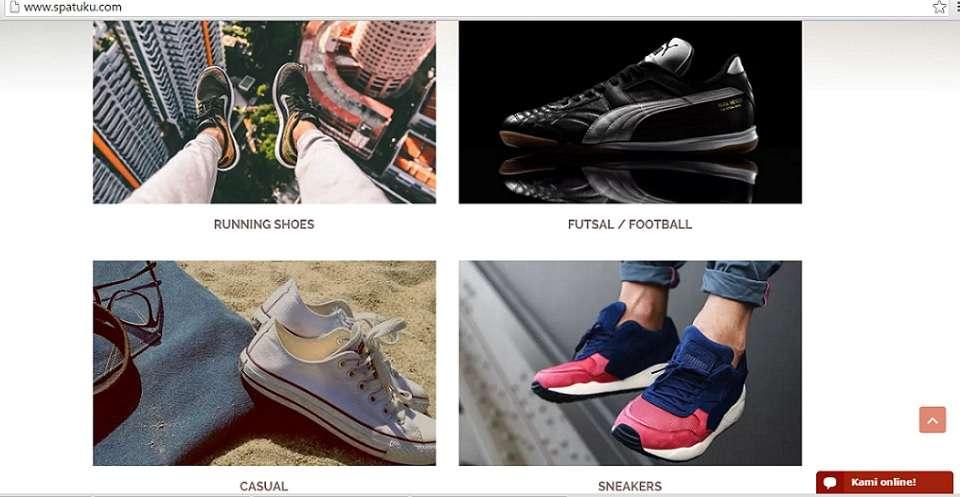Open the Kami online! chat bar

[x=885, y=482]
